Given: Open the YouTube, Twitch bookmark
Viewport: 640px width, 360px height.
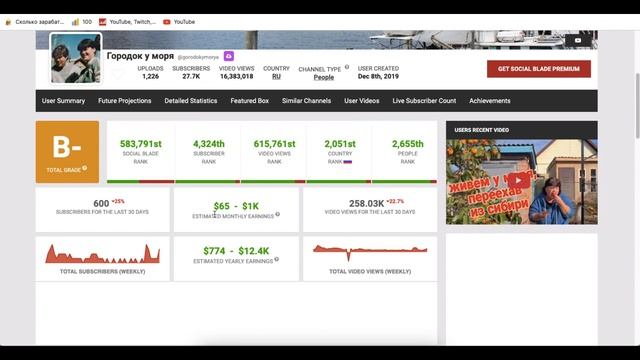Looking at the screenshot, I should [127, 22].
